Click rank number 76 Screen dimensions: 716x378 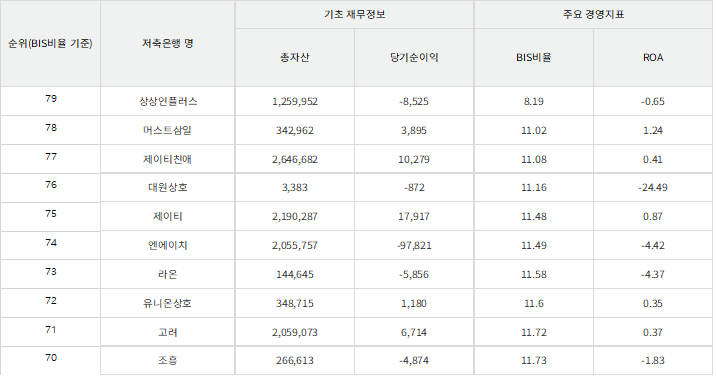(x=51, y=185)
